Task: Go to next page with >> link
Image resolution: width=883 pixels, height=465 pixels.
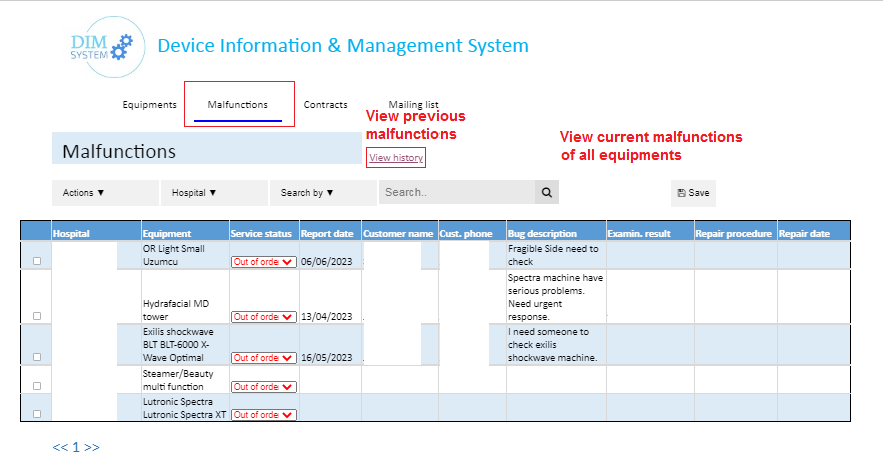Action: pos(92,447)
